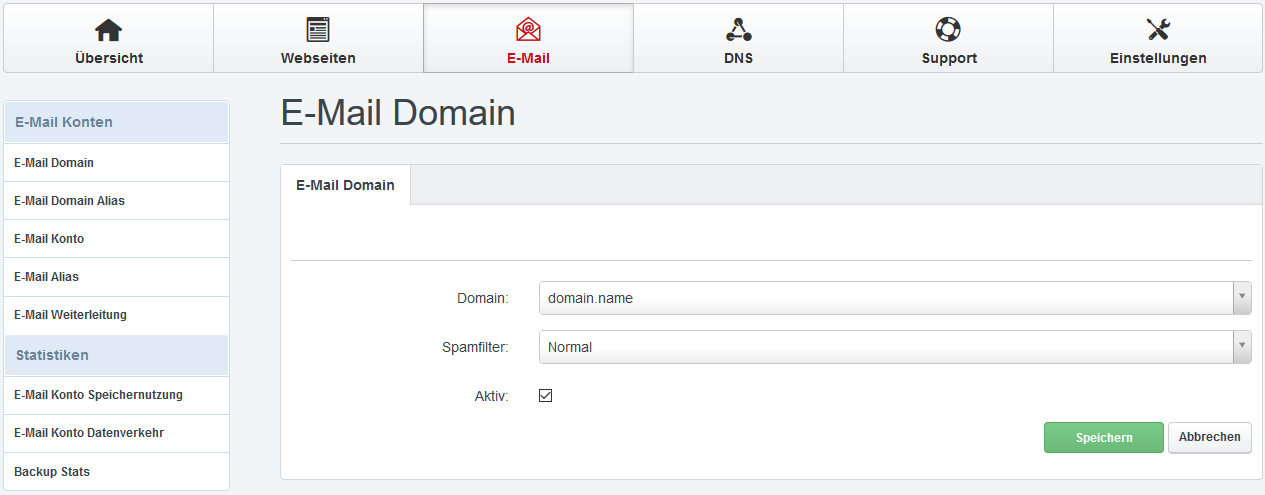
Task: Open the Webseiten browser icon
Action: 318,30
